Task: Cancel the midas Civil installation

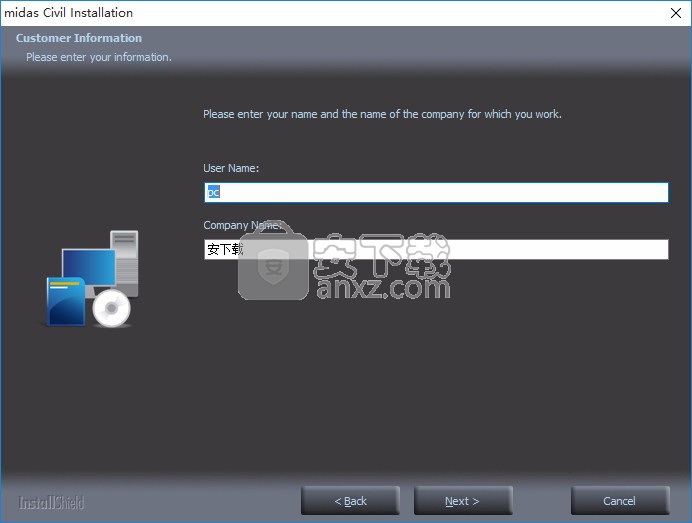Action: pos(620,501)
